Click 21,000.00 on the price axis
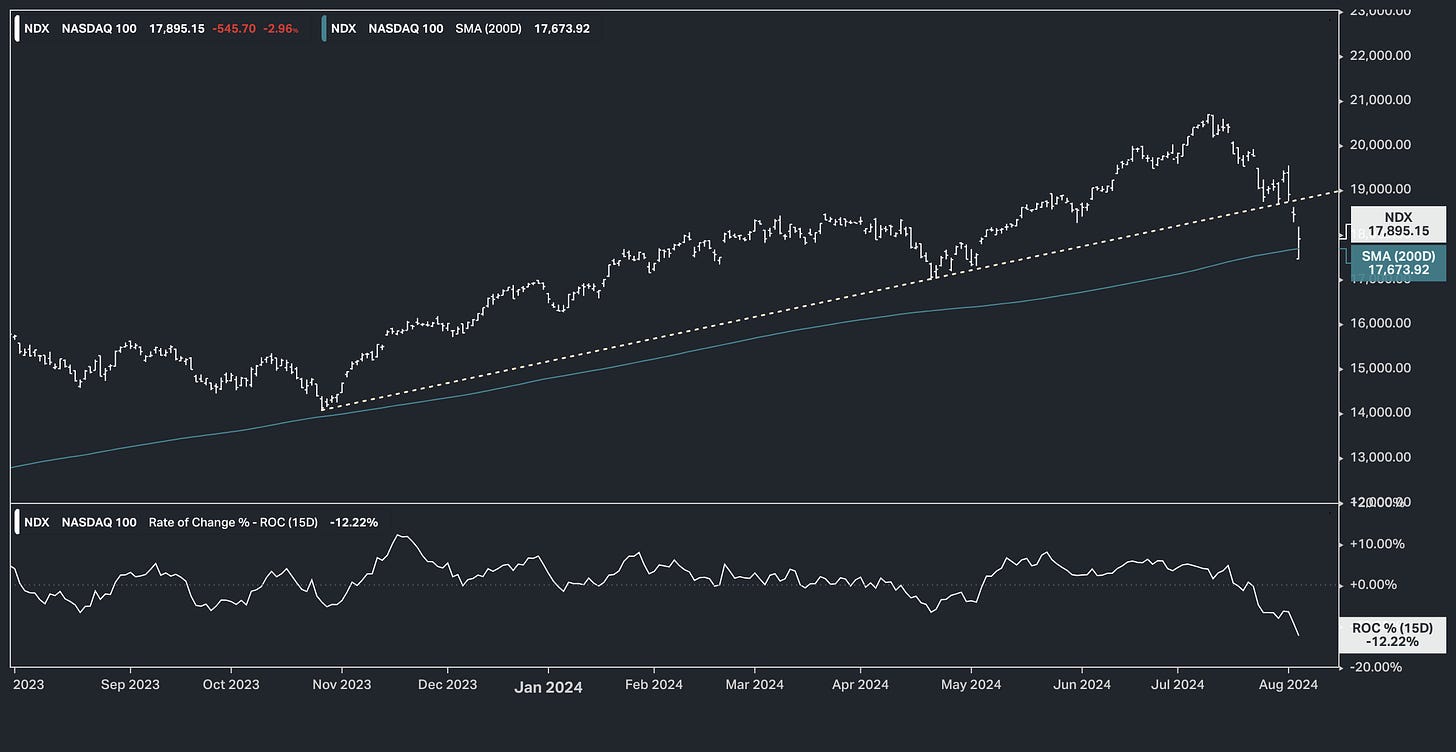 1379,100
